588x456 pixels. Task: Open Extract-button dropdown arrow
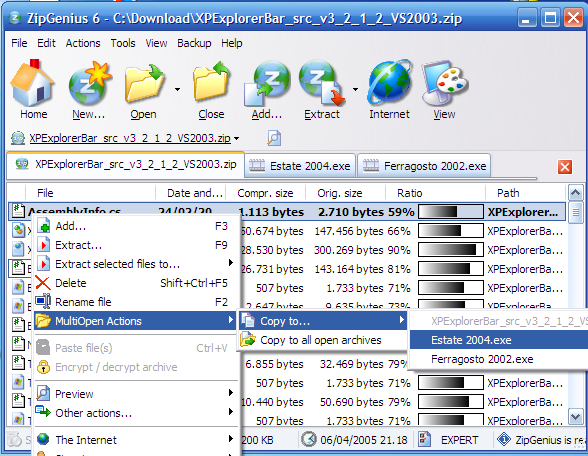pyautogui.click(x=355, y=89)
